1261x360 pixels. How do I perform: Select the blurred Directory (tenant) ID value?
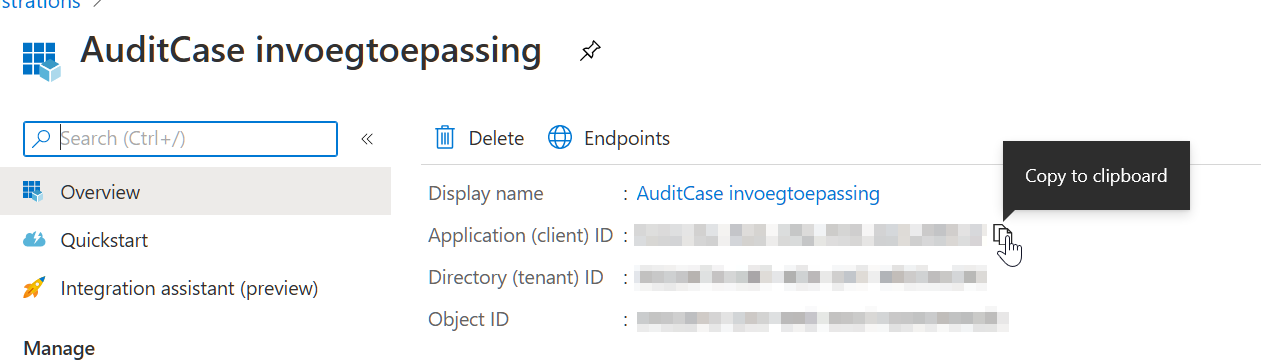coord(812,277)
